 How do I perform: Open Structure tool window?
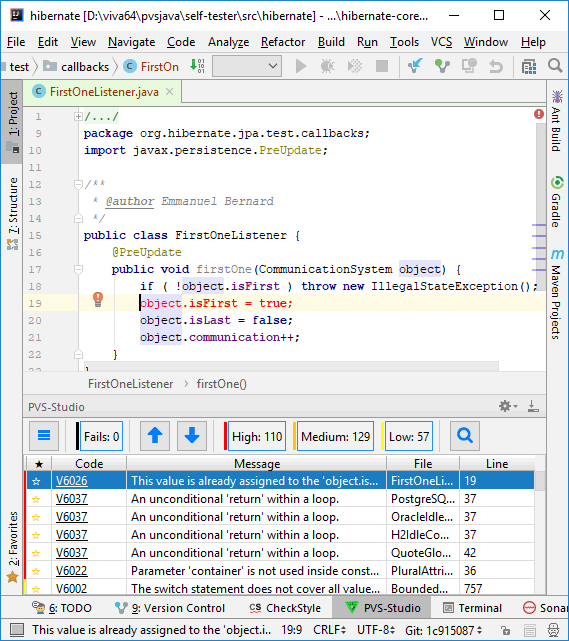click(x=12, y=213)
